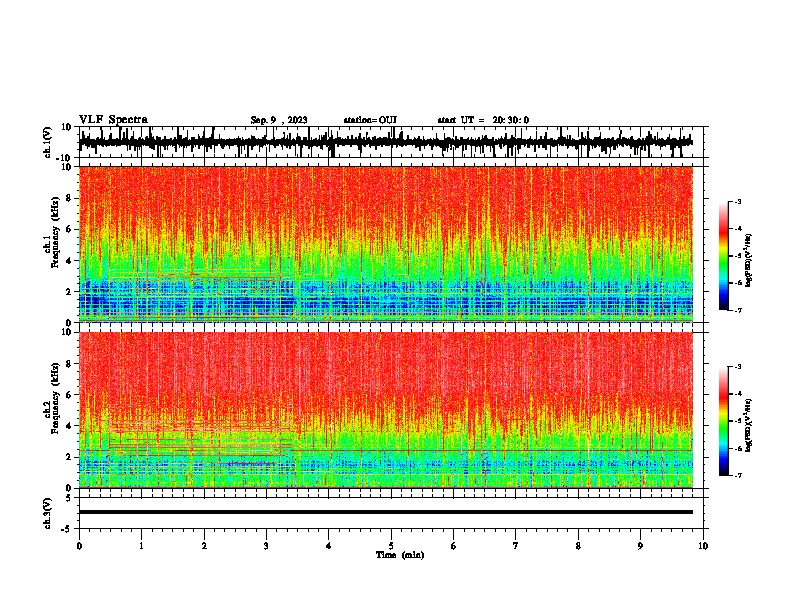Select the "Sep. 9, 2023" date text
Viewport: 792px width, 612px height.
279,120
